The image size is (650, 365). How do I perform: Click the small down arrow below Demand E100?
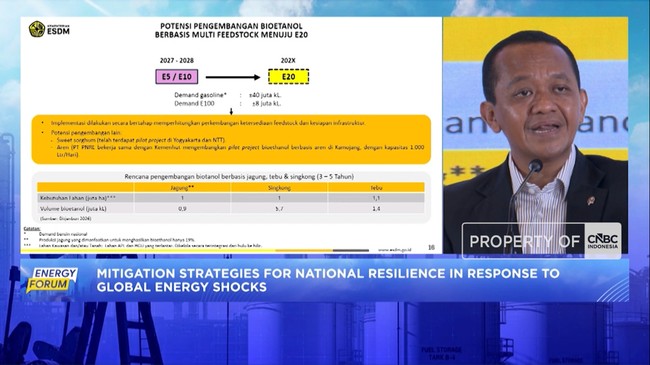pos(231,111)
